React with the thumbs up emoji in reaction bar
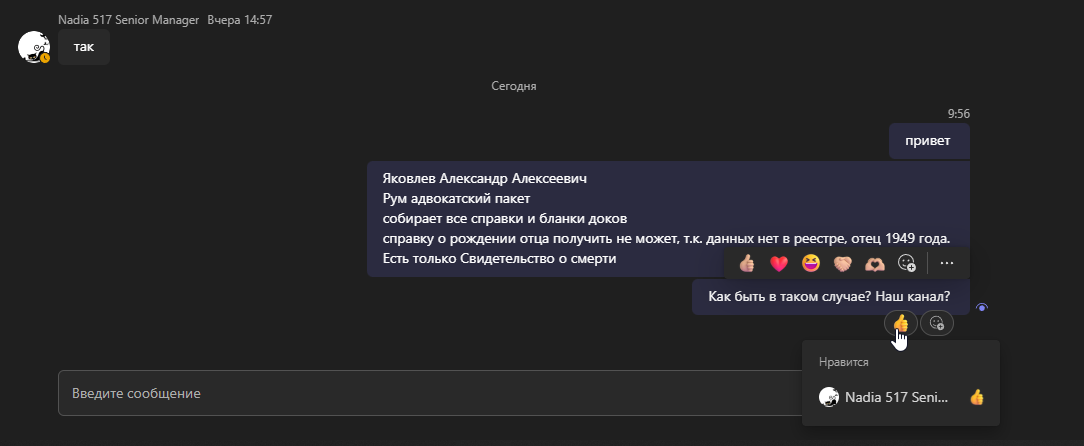This screenshot has height=446, width=1084. point(746,263)
